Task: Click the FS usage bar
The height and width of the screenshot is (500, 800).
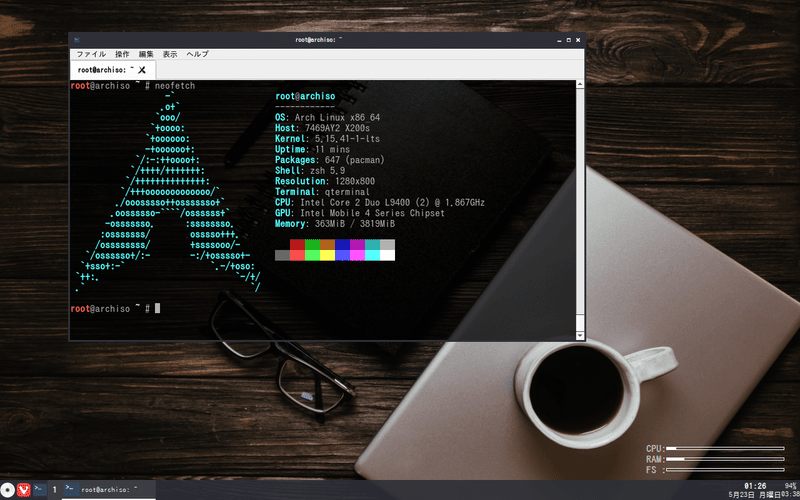Action: (726, 470)
